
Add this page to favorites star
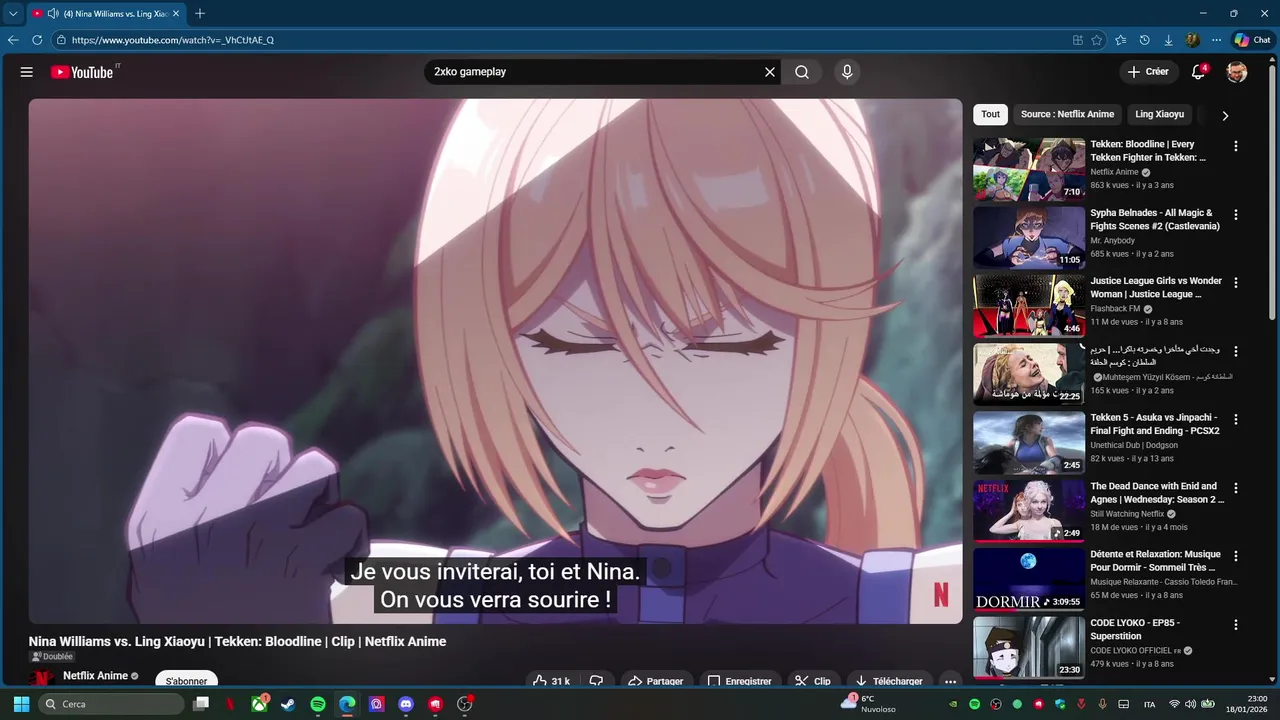coord(1097,40)
